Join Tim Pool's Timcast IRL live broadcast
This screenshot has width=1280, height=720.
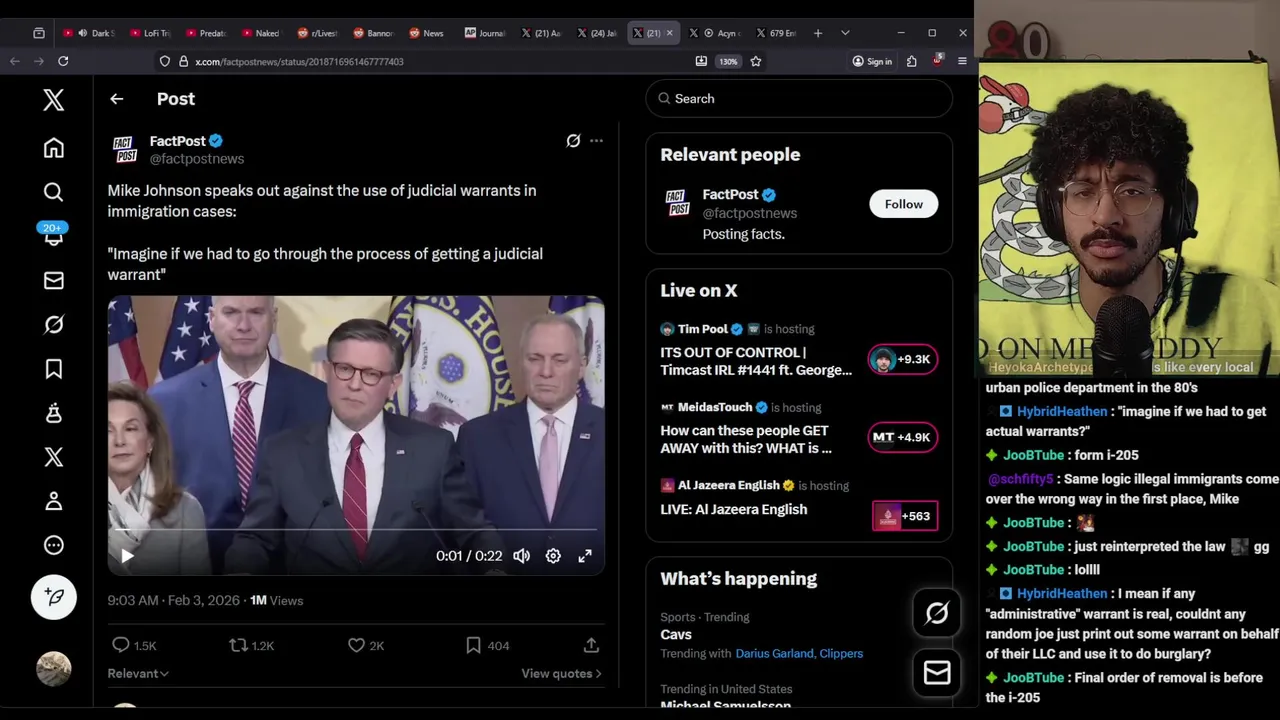756,361
